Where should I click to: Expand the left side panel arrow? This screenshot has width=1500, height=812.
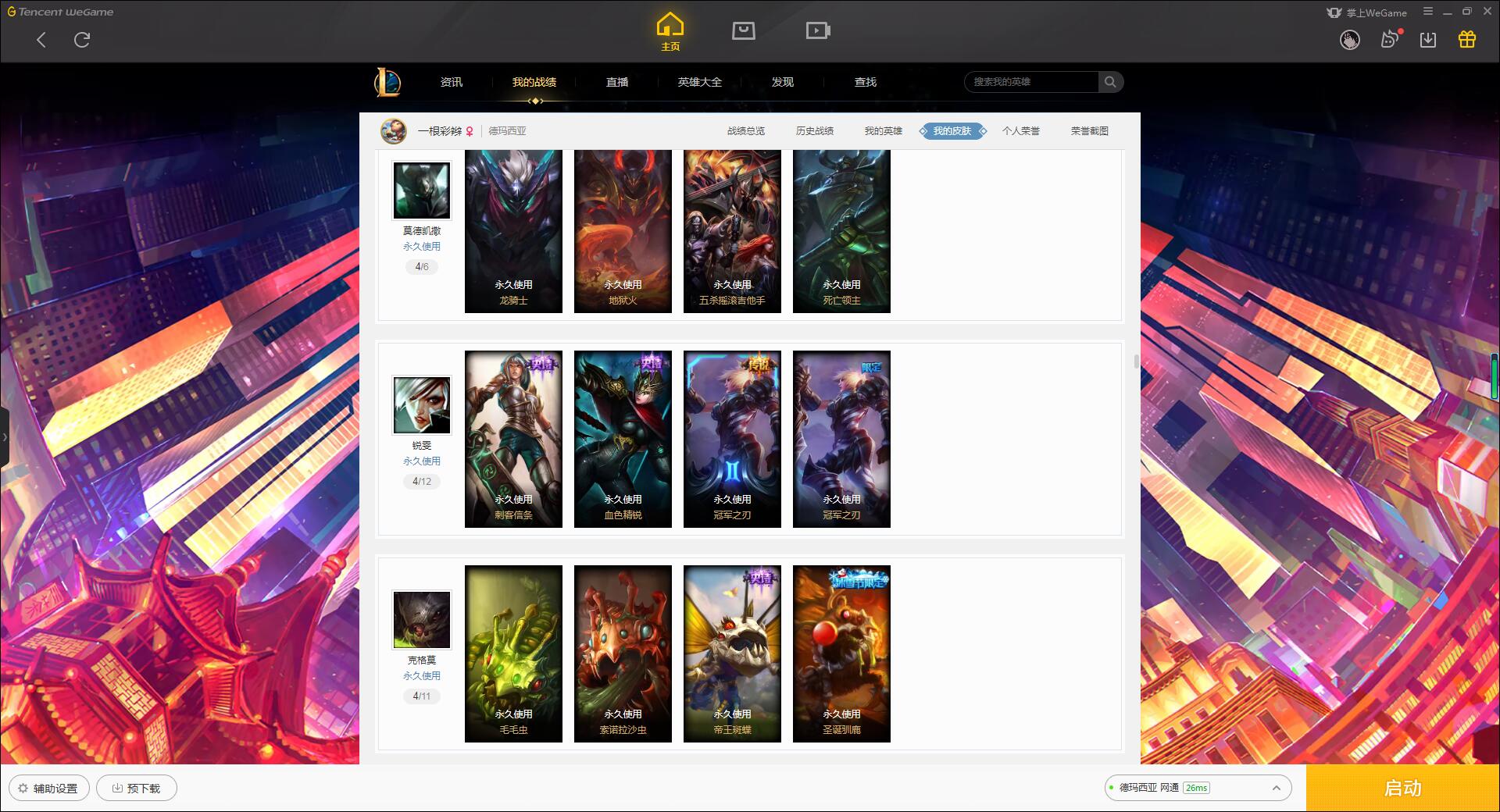pyautogui.click(x=4, y=437)
